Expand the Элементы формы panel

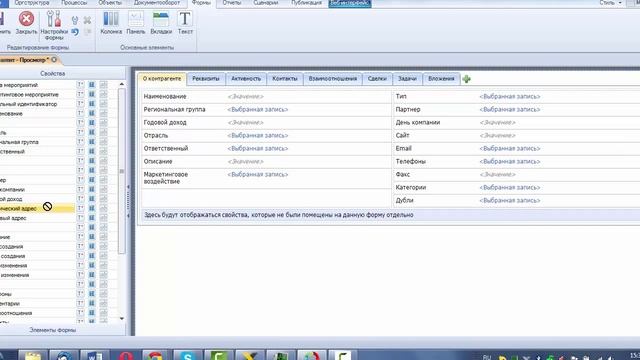pos(53,330)
